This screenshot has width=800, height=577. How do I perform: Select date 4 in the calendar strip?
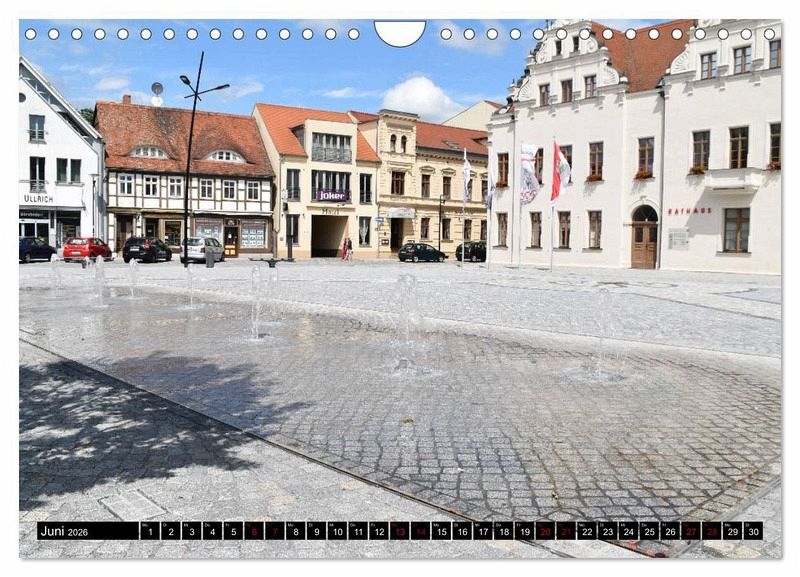pyautogui.click(x=212, y=531)
